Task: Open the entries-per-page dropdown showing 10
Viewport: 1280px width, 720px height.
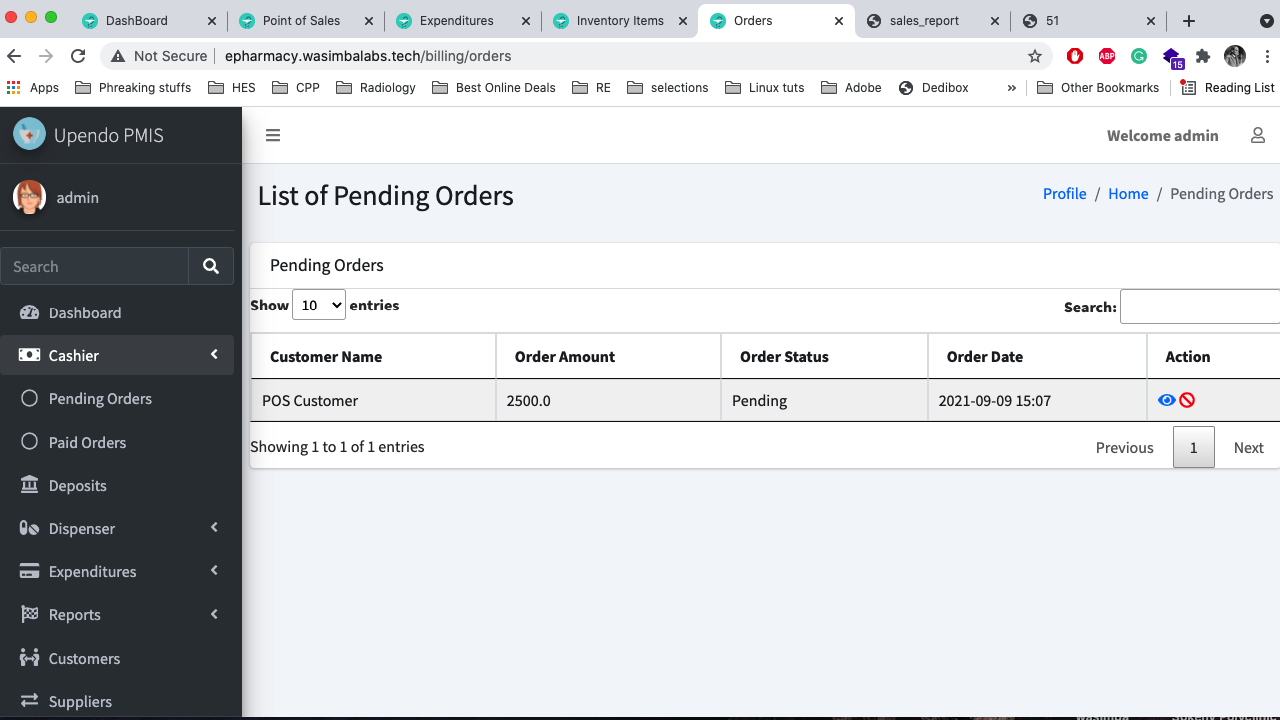Action: click(318, 305)
